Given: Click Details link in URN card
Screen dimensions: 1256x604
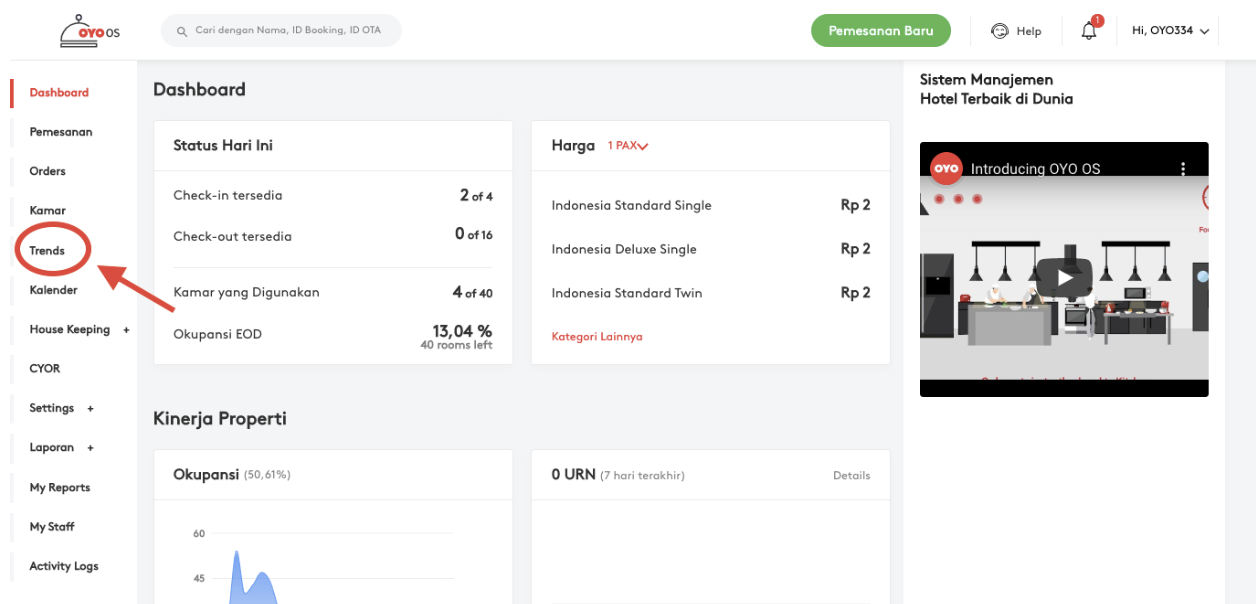Looking at the screenshot, I should pos(851,476).
